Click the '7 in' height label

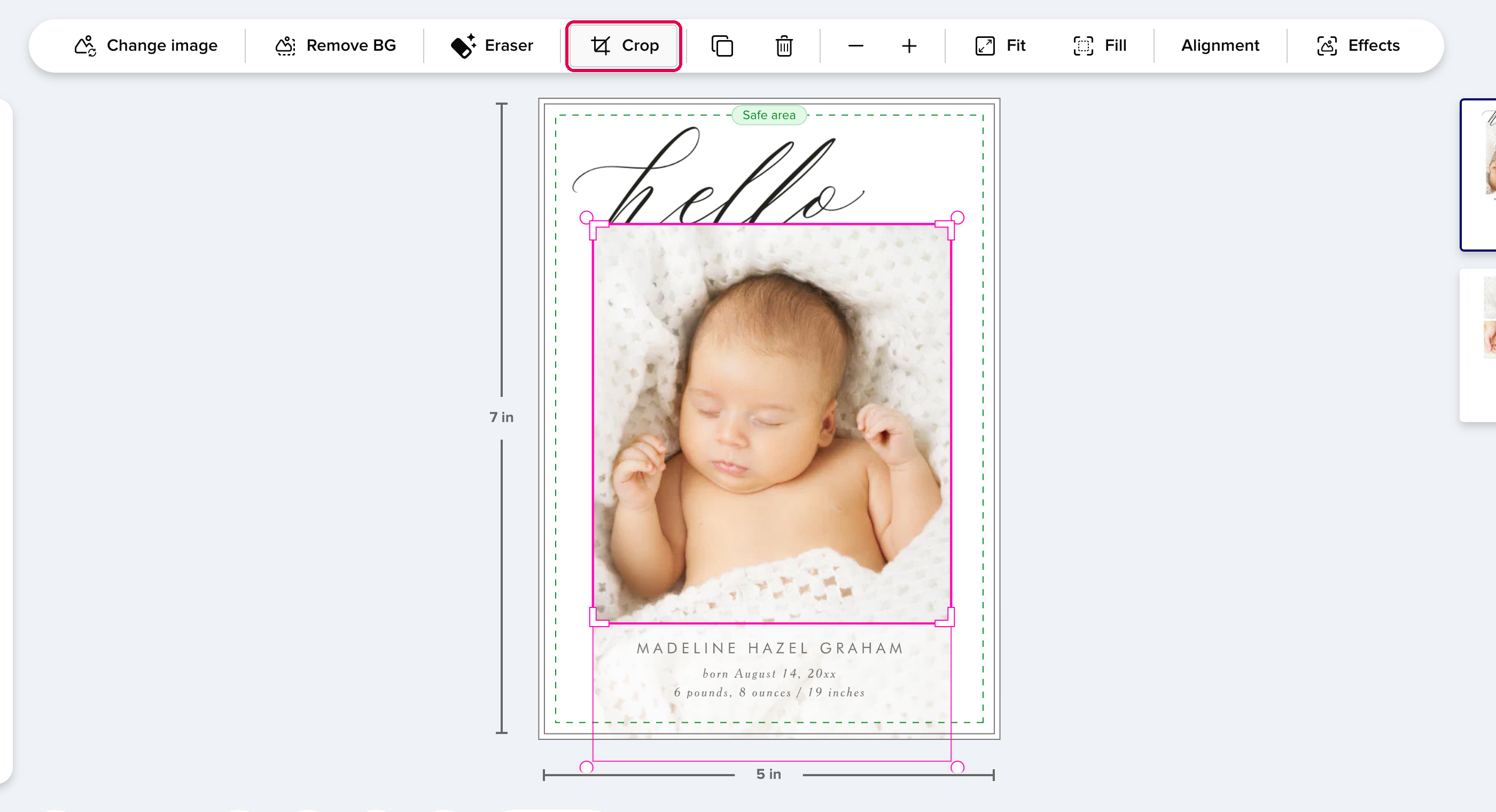(502, 417)
